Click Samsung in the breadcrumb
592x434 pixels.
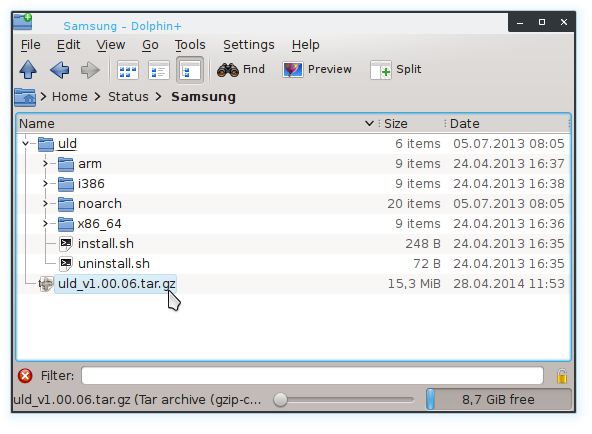click(x=204, y=97)
